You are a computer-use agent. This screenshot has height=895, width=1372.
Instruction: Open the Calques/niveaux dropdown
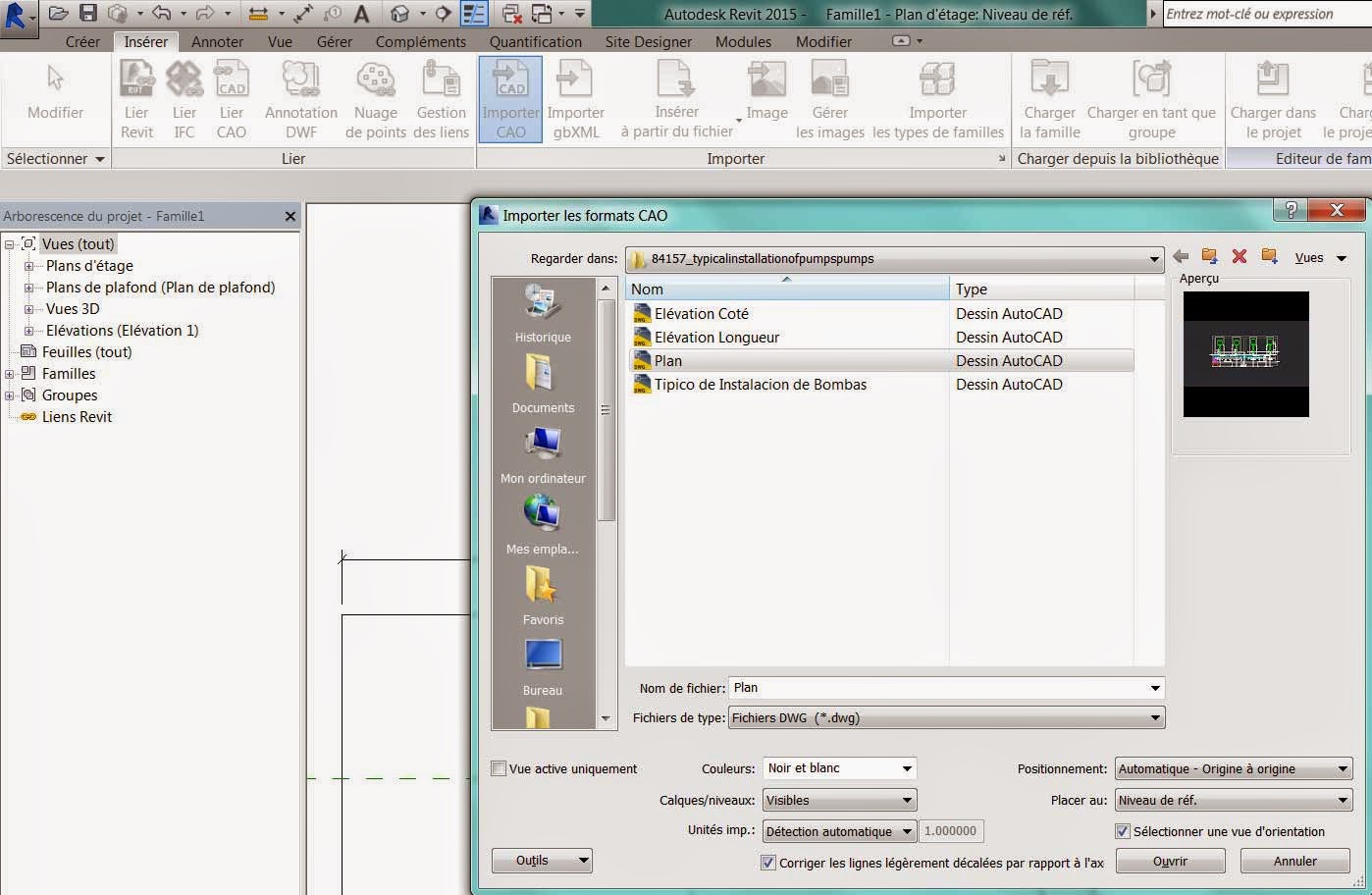click(x=839, y=800)
